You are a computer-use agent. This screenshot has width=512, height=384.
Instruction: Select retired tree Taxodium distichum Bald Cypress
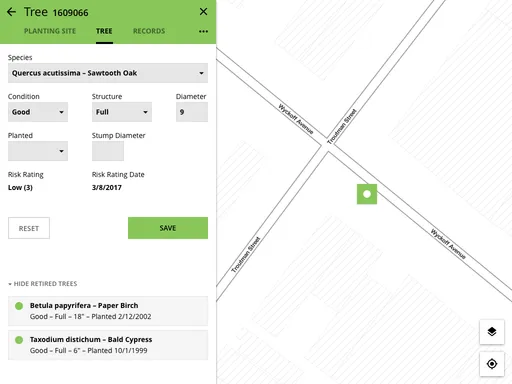(108, 345)
